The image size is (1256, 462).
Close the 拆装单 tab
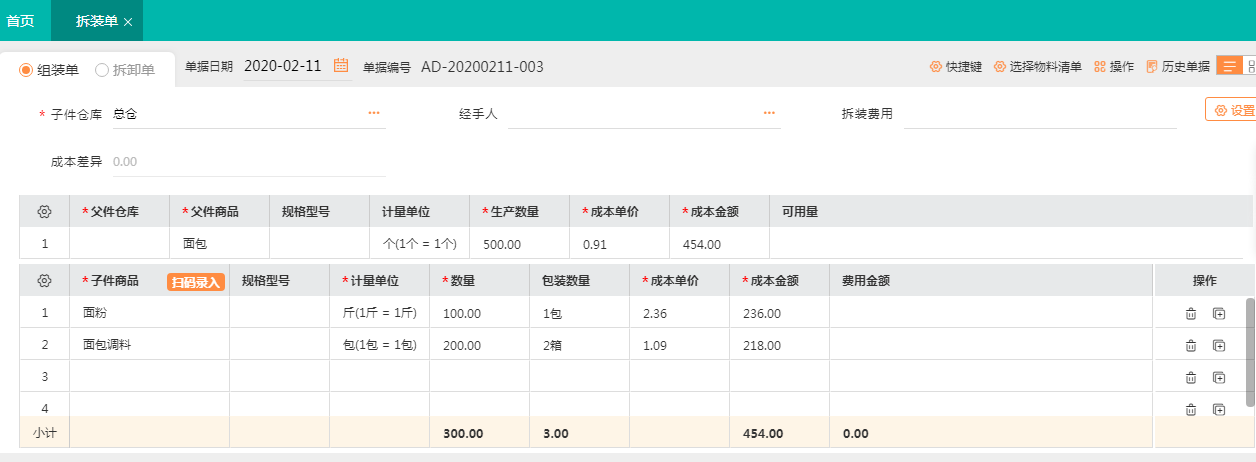(128, 21)
